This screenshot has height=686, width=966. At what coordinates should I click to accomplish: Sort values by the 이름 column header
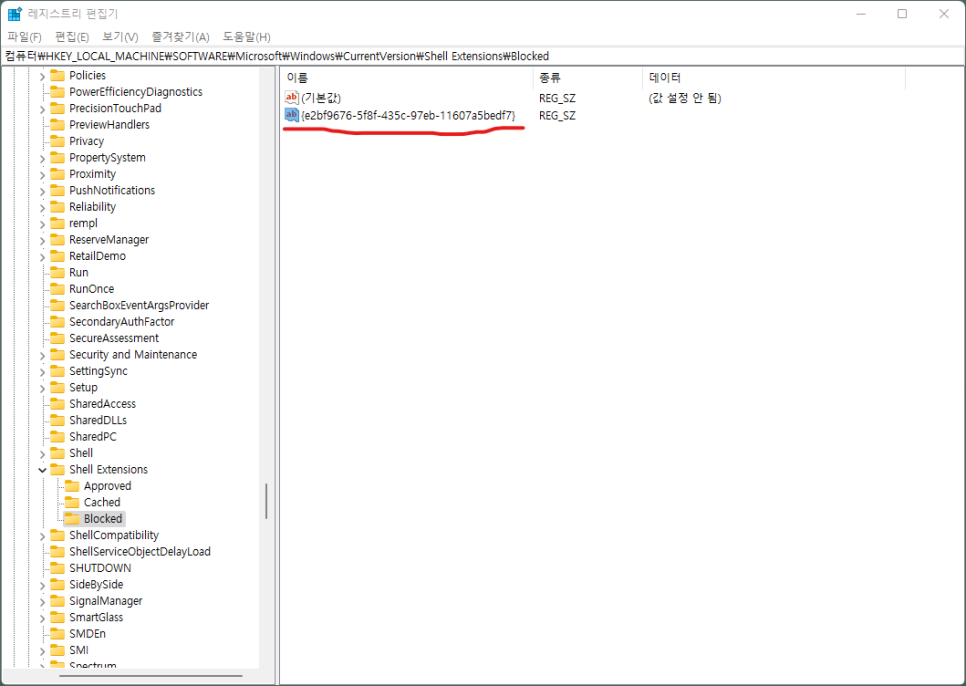[407, 78]
